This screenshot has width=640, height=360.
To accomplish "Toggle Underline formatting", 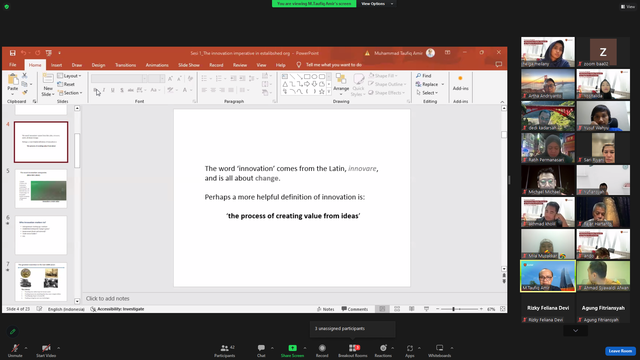I will point(113,90).
